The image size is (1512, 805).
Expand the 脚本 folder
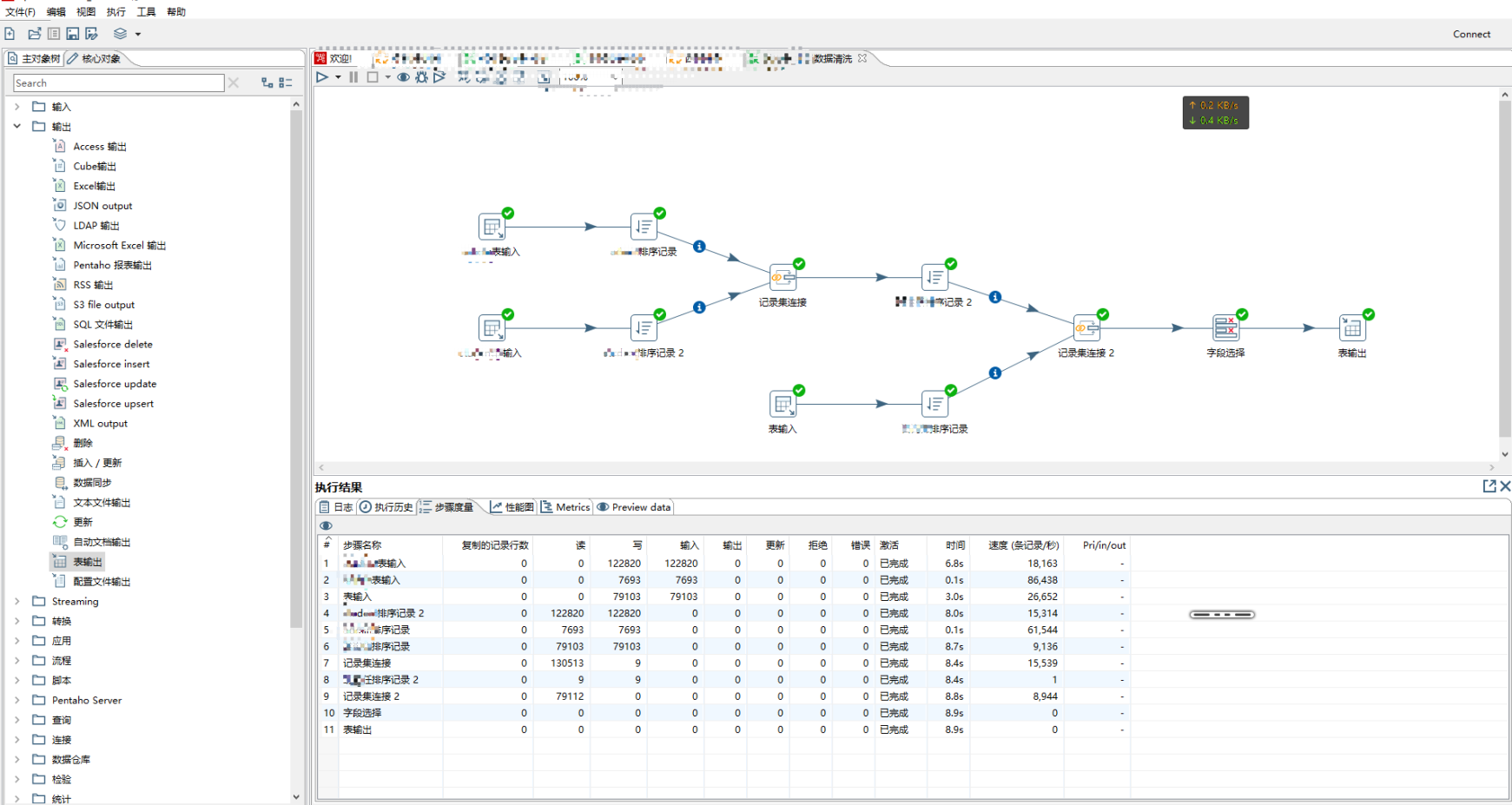pyautogui.click(x=17, y=680)
